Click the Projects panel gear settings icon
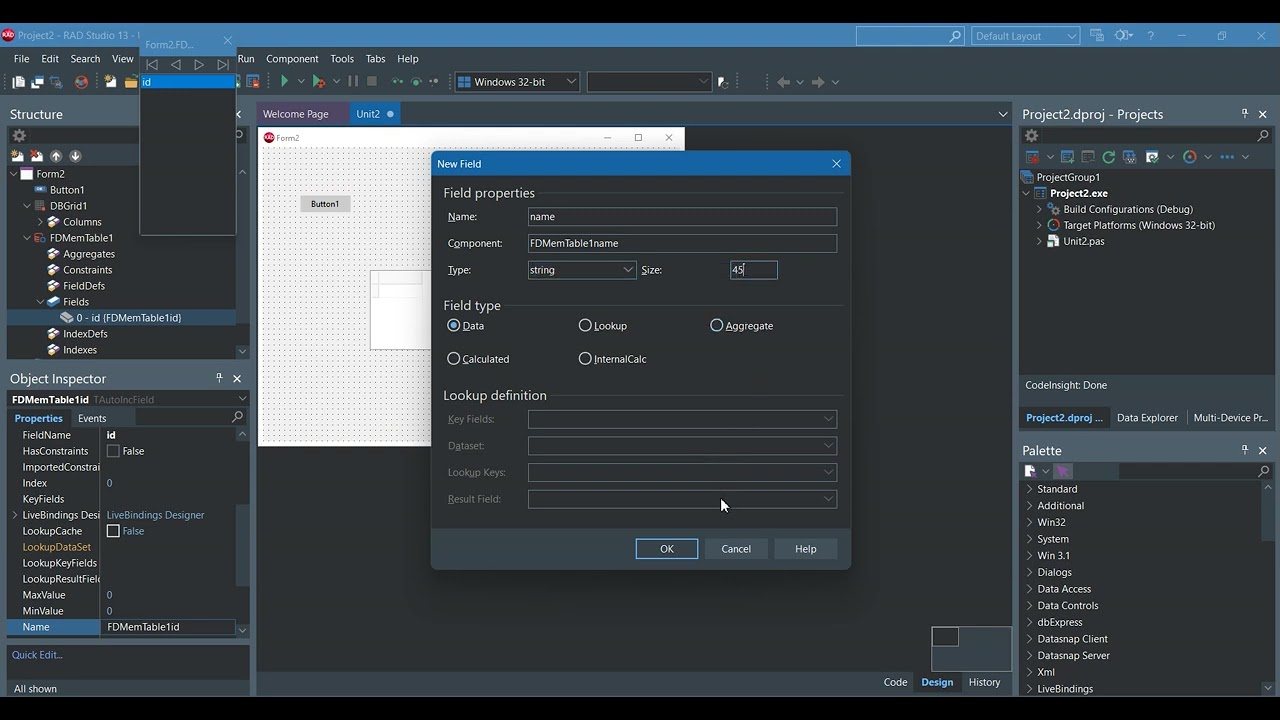The image size is (1280, 720). [1032, 136]
